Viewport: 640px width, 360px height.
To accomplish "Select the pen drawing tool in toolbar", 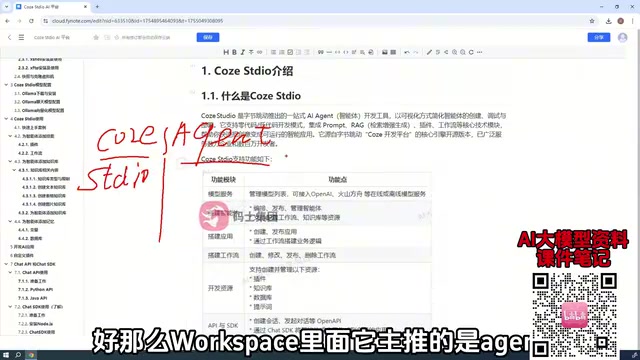I will [429, 52].
